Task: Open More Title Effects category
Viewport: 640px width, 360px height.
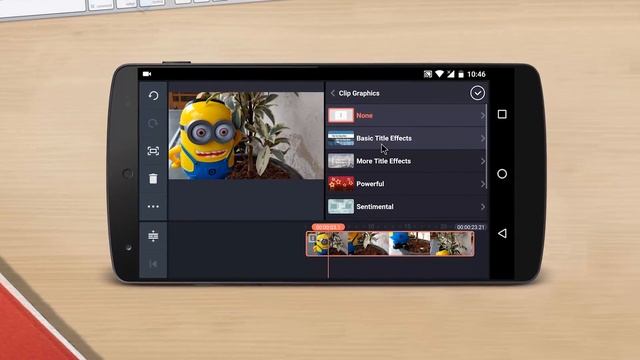Action: click(x=407, y=161)
